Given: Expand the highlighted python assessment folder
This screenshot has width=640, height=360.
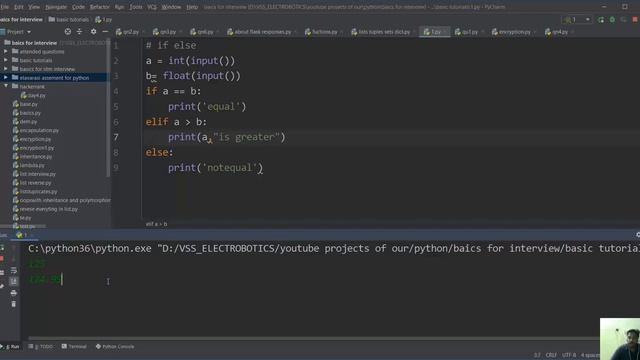Looking at the screenshot, I should pyautogui.click(x=6, y=78).
